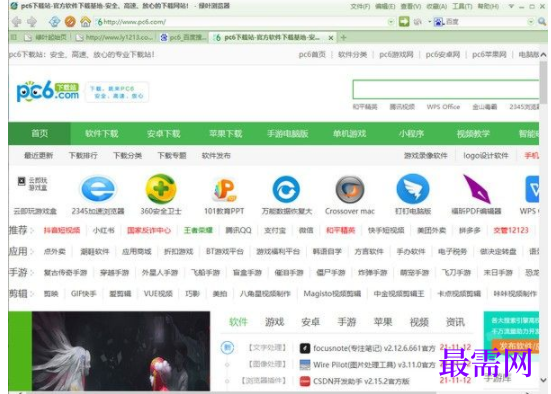
Task: Click the Wire Pilot app icon in list
Action: [x=305, y=365]
